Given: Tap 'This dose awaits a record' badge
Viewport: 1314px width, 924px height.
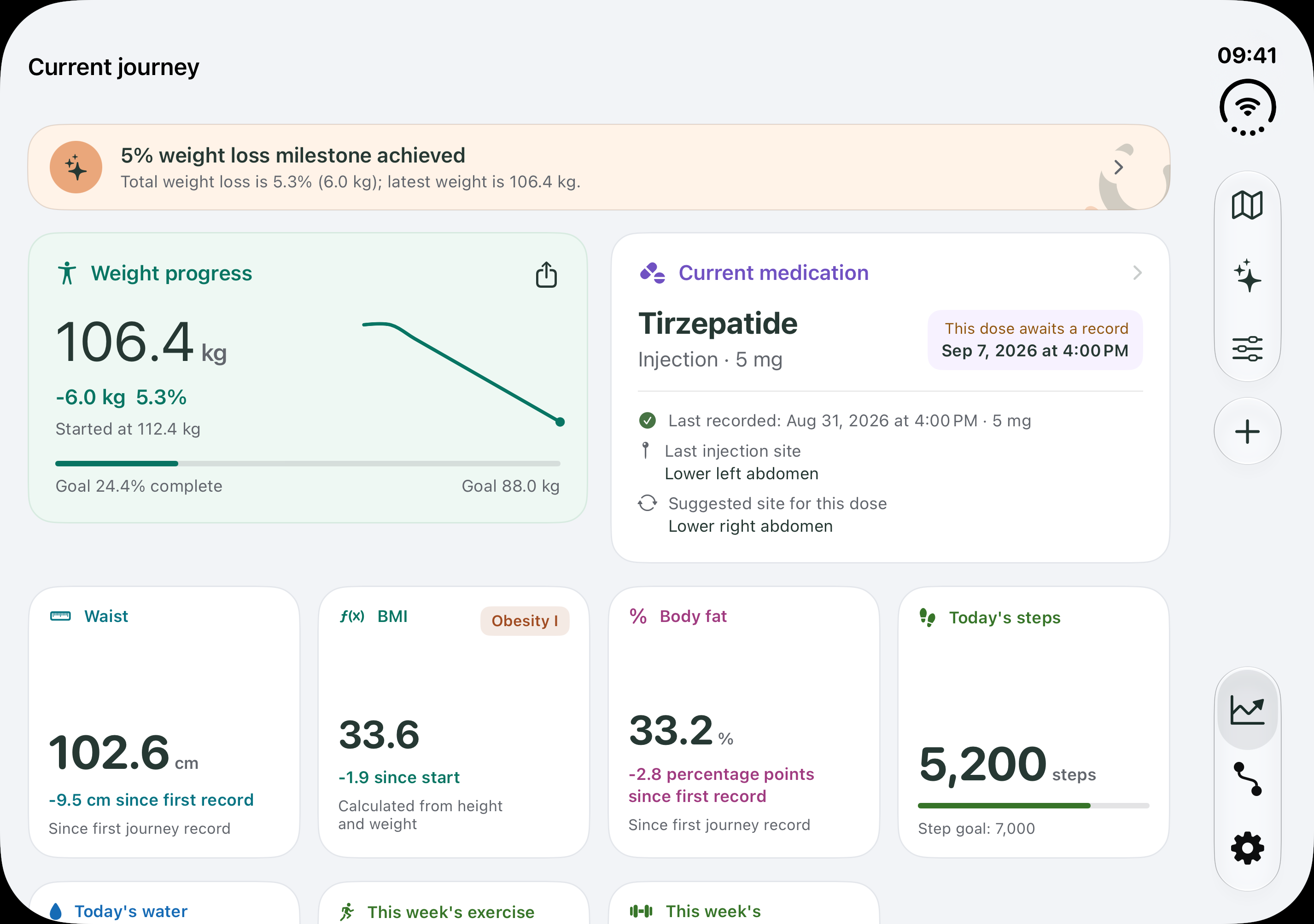Looking at the screenshot, I should tap(1035, 340).
